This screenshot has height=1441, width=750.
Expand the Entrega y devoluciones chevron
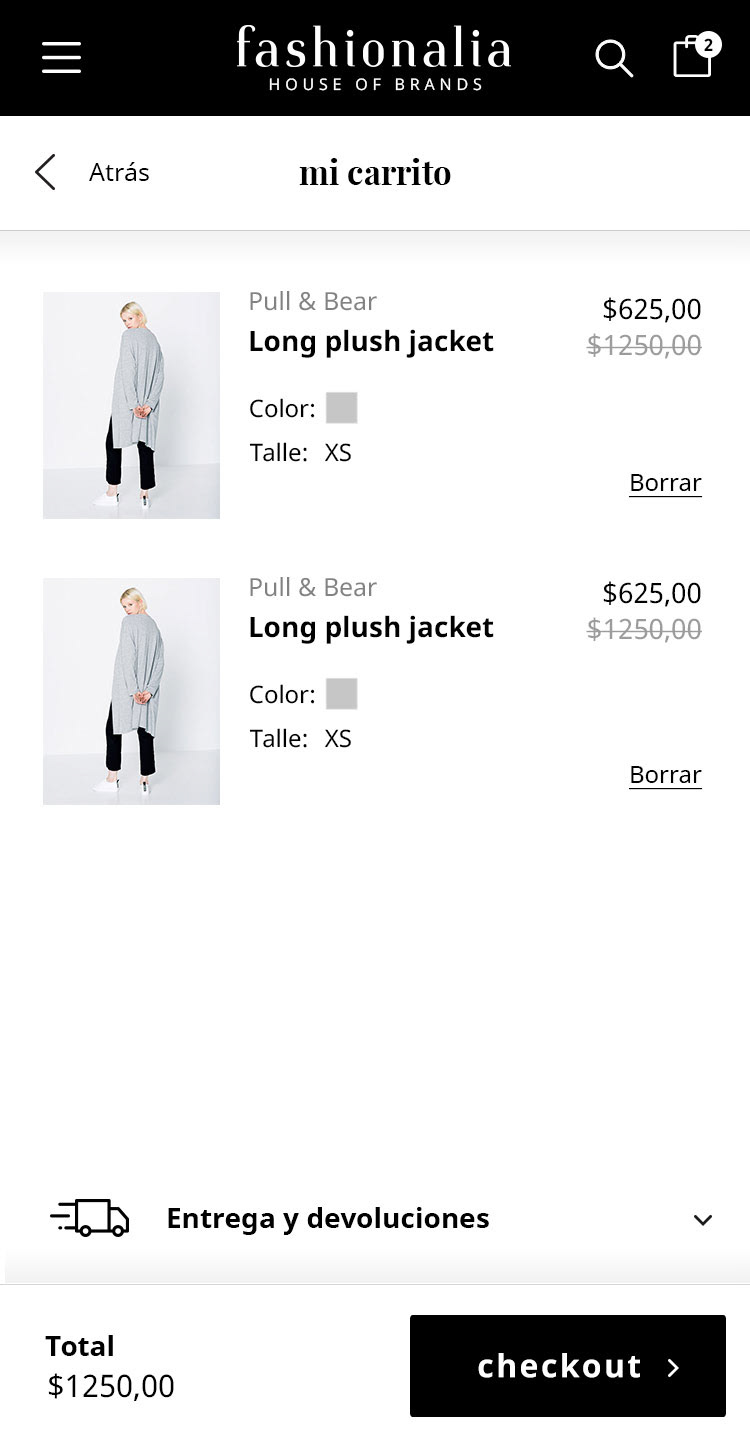(x=703, y=1219)
